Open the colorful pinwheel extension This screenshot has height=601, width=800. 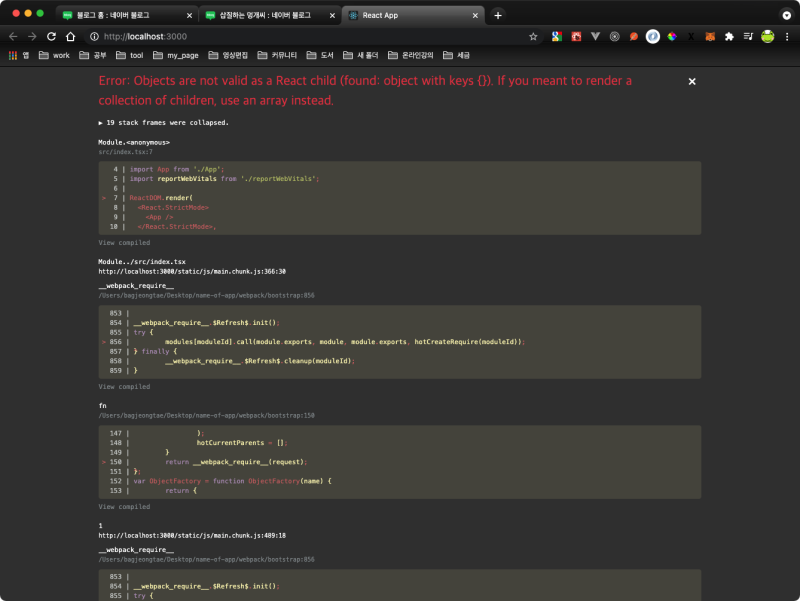670,35
